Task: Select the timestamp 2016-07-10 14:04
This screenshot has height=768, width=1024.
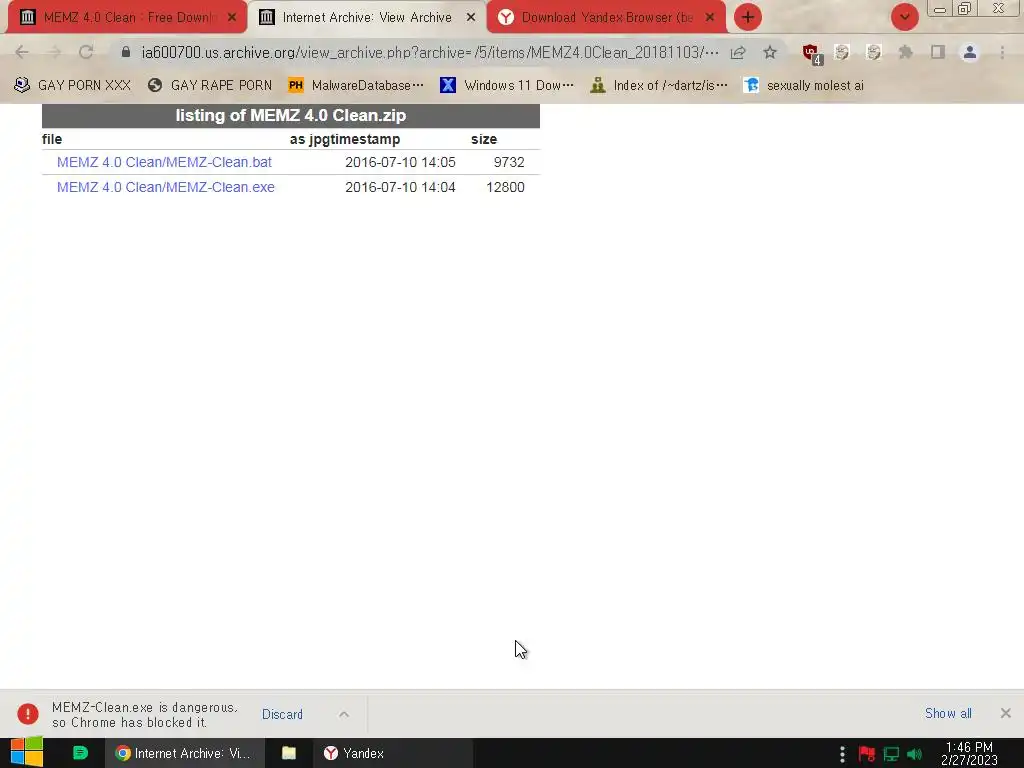Action: coord(400,187)
